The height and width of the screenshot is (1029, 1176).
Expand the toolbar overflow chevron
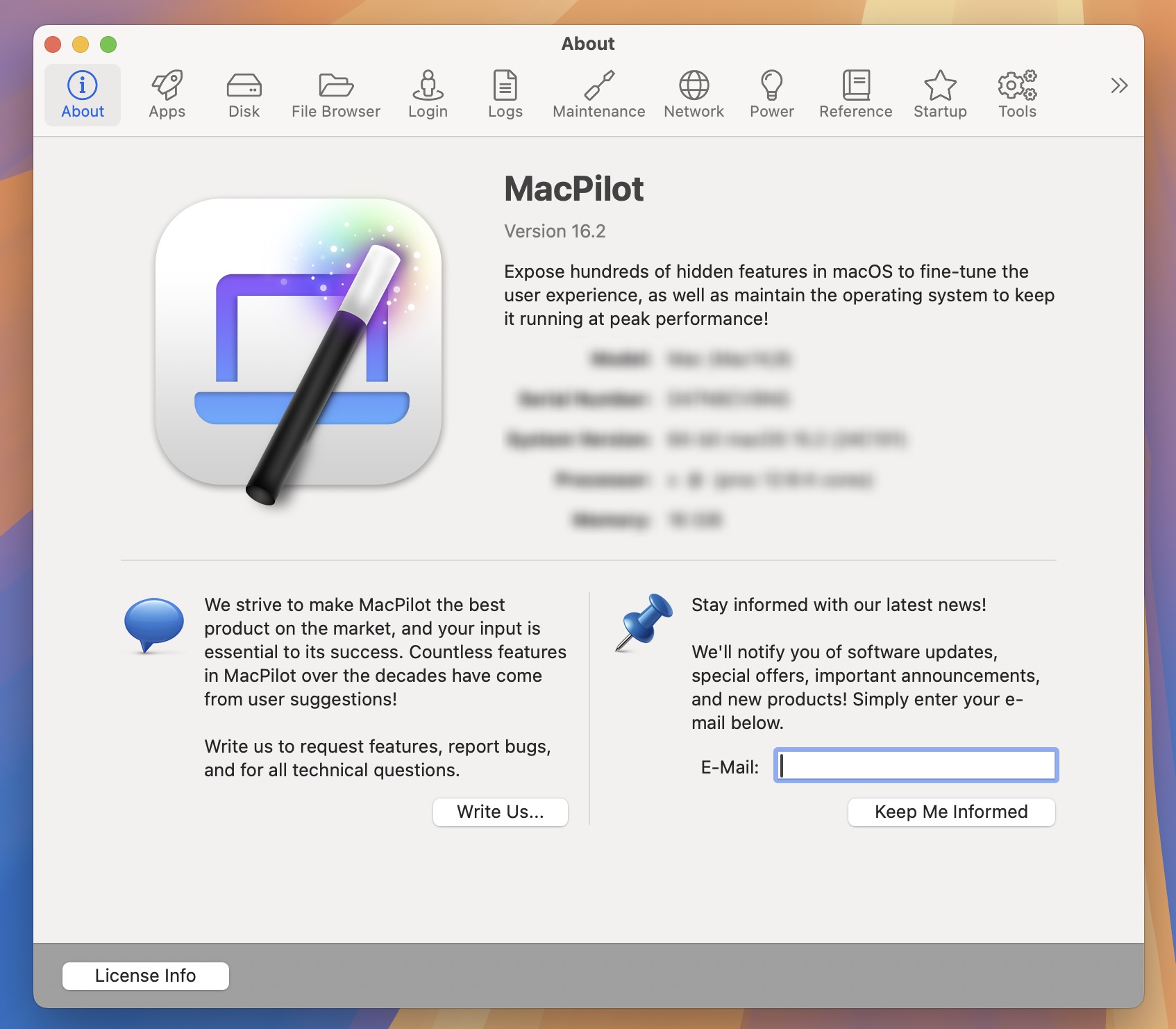1119,85
